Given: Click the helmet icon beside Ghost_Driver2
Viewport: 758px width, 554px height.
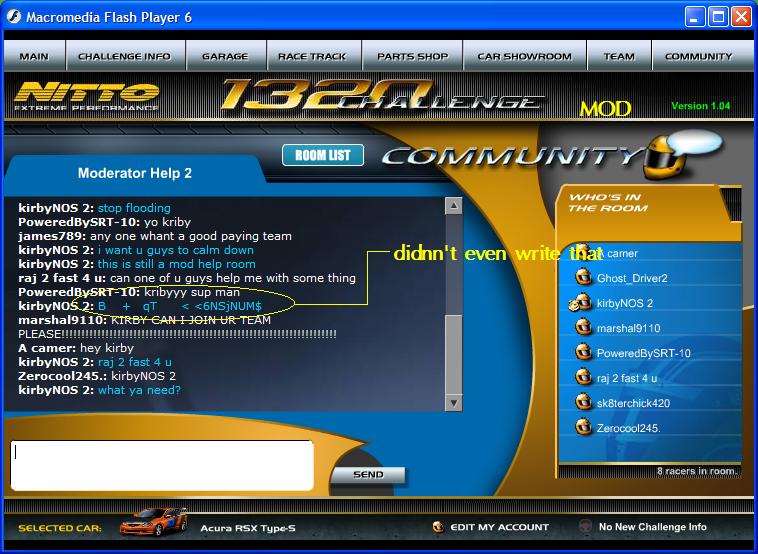Looking at the screenshot, I should (583, 277).
